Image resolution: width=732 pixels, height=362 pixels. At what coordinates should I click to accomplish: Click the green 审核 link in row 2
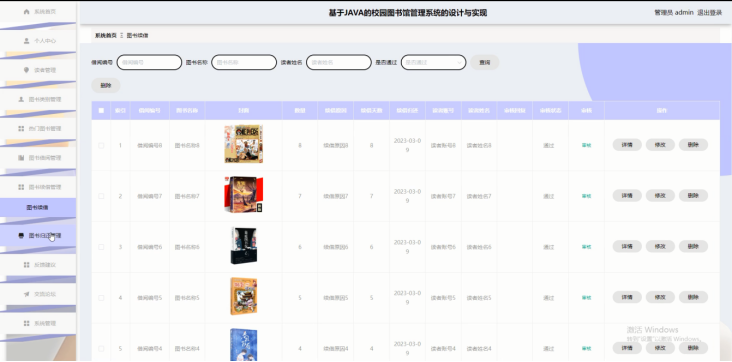(x=586, y=196)
